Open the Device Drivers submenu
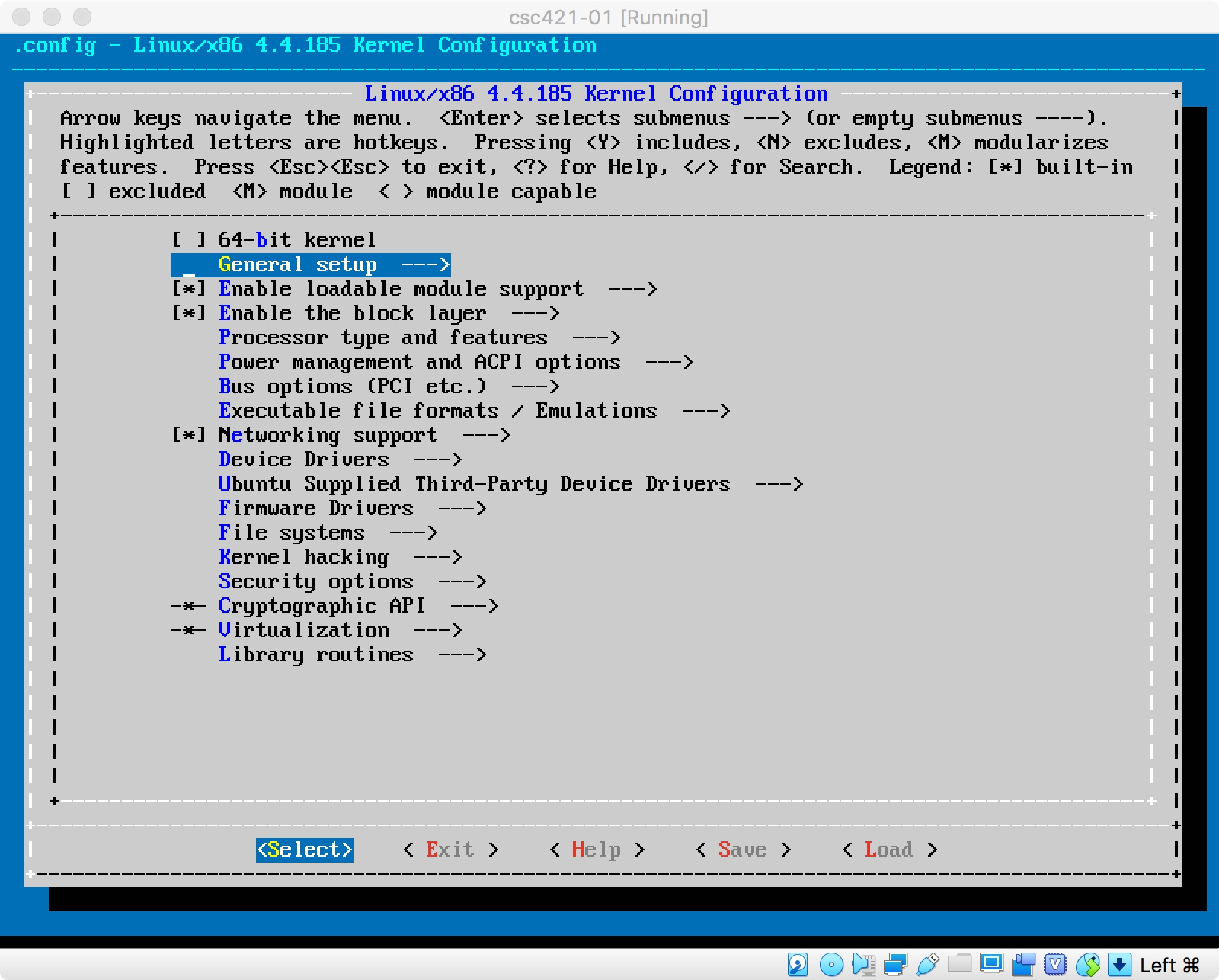 pyautogui.click(x=340, y=460)
